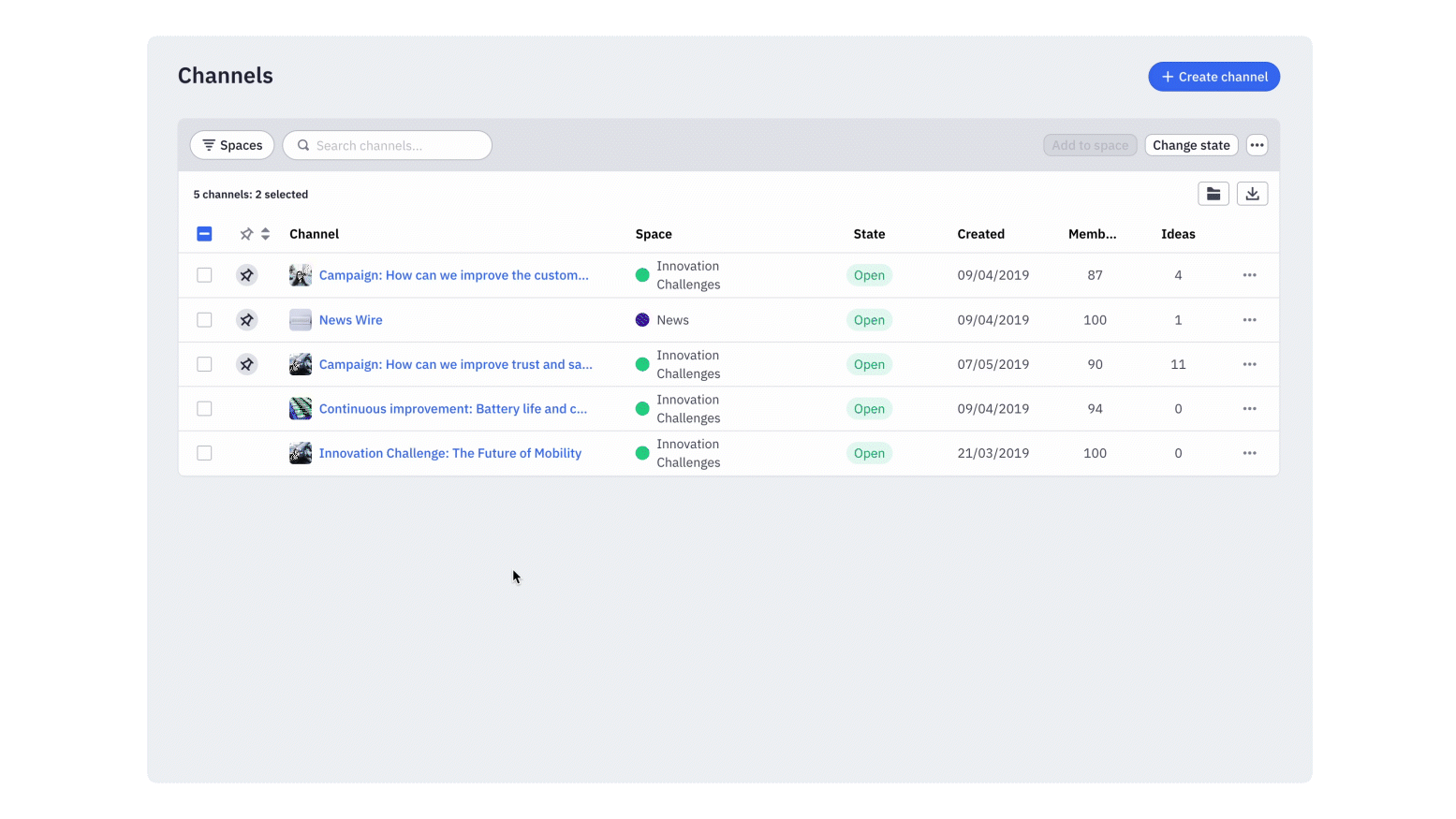
Task: Sort by pinned column arrows
Action: tap(265, 234)
